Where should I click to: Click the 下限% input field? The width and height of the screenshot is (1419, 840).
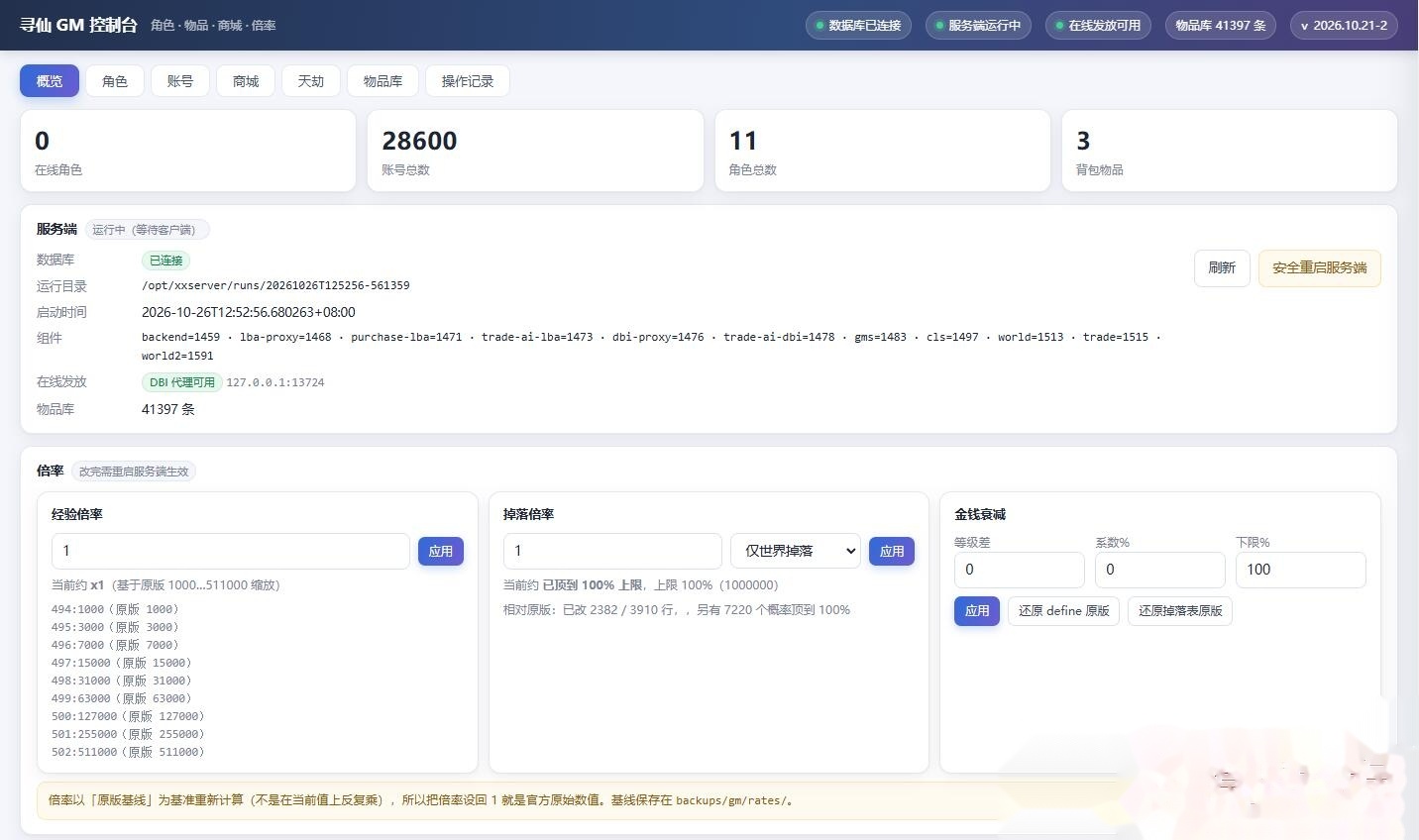(1301, 570)
